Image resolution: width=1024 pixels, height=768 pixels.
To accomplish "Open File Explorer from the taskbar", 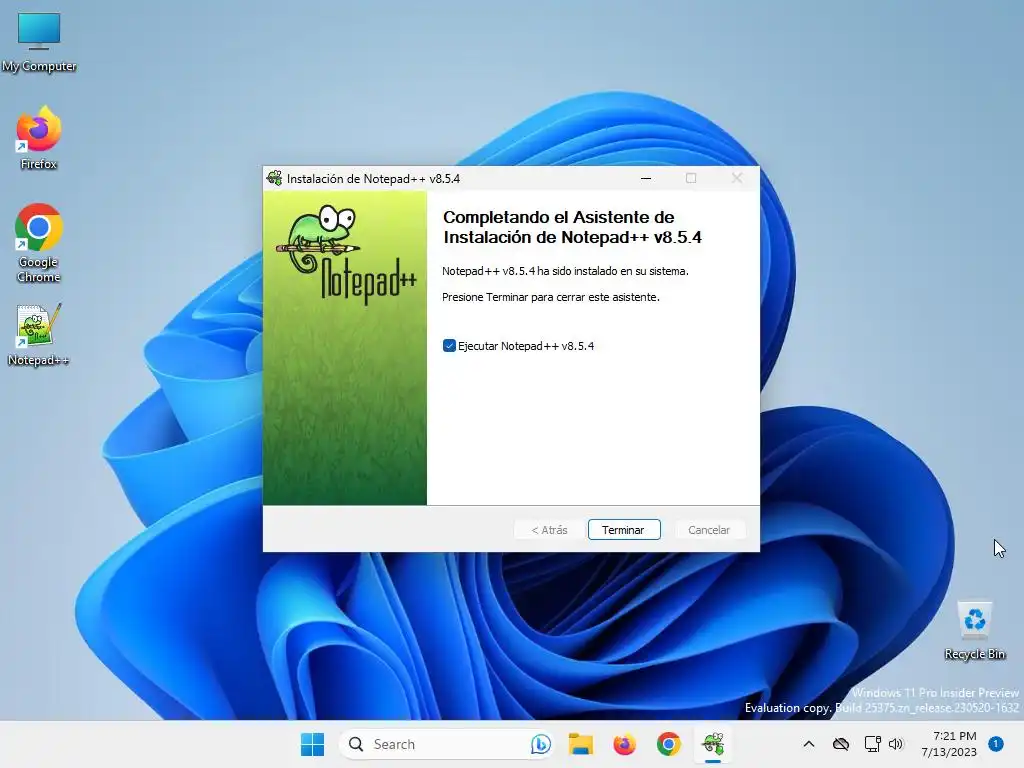I will coord(581,744).
